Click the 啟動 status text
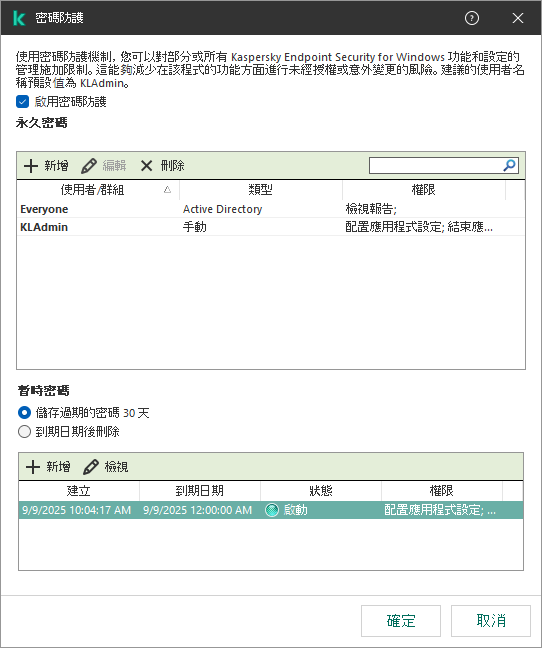The width and height of the screenshot is (542, 648). [x=295, y=510]
